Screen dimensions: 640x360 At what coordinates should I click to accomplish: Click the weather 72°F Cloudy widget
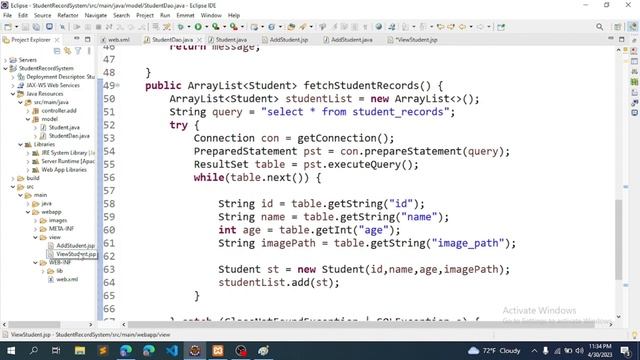[494, 351]
